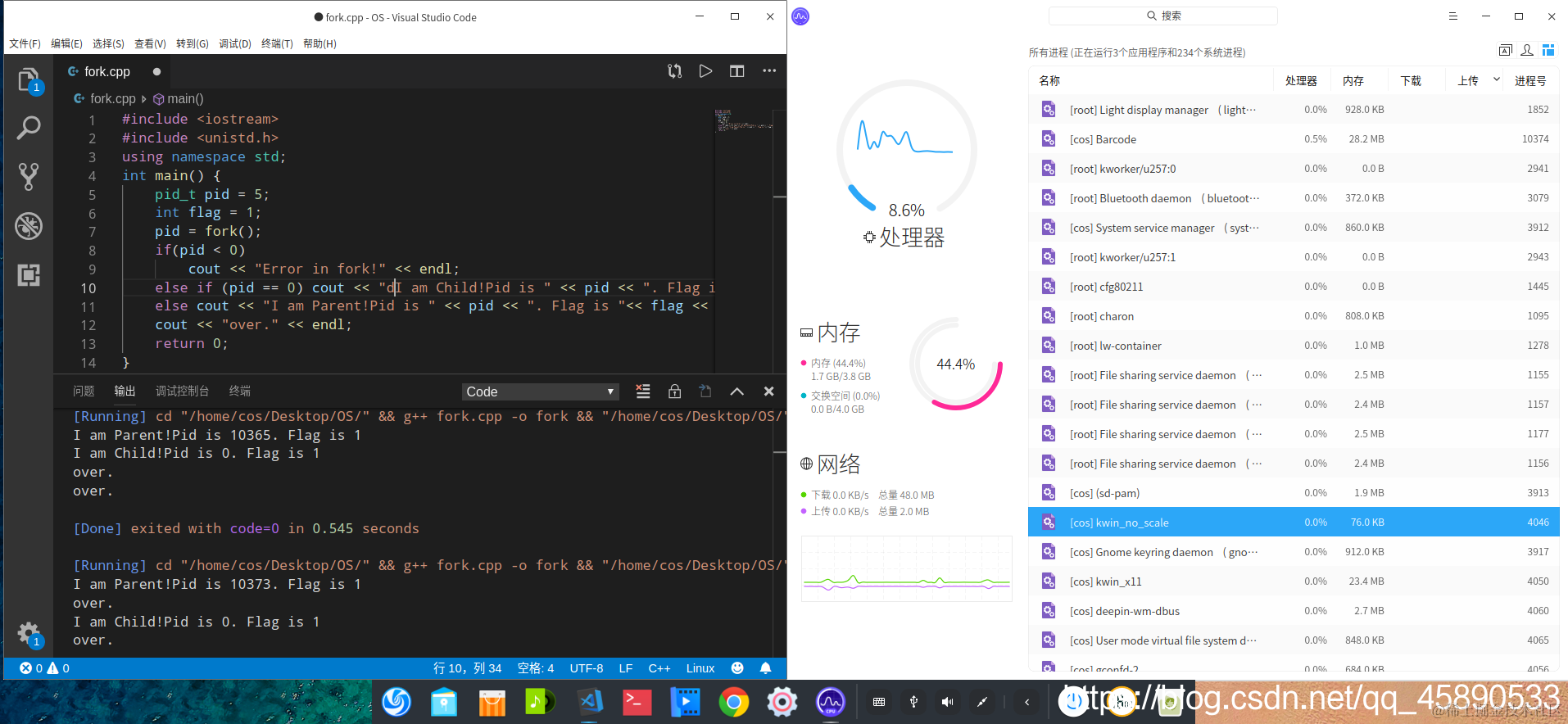
Task: Open the Manage gear in VS Code
Action: (x=29, y=633)
